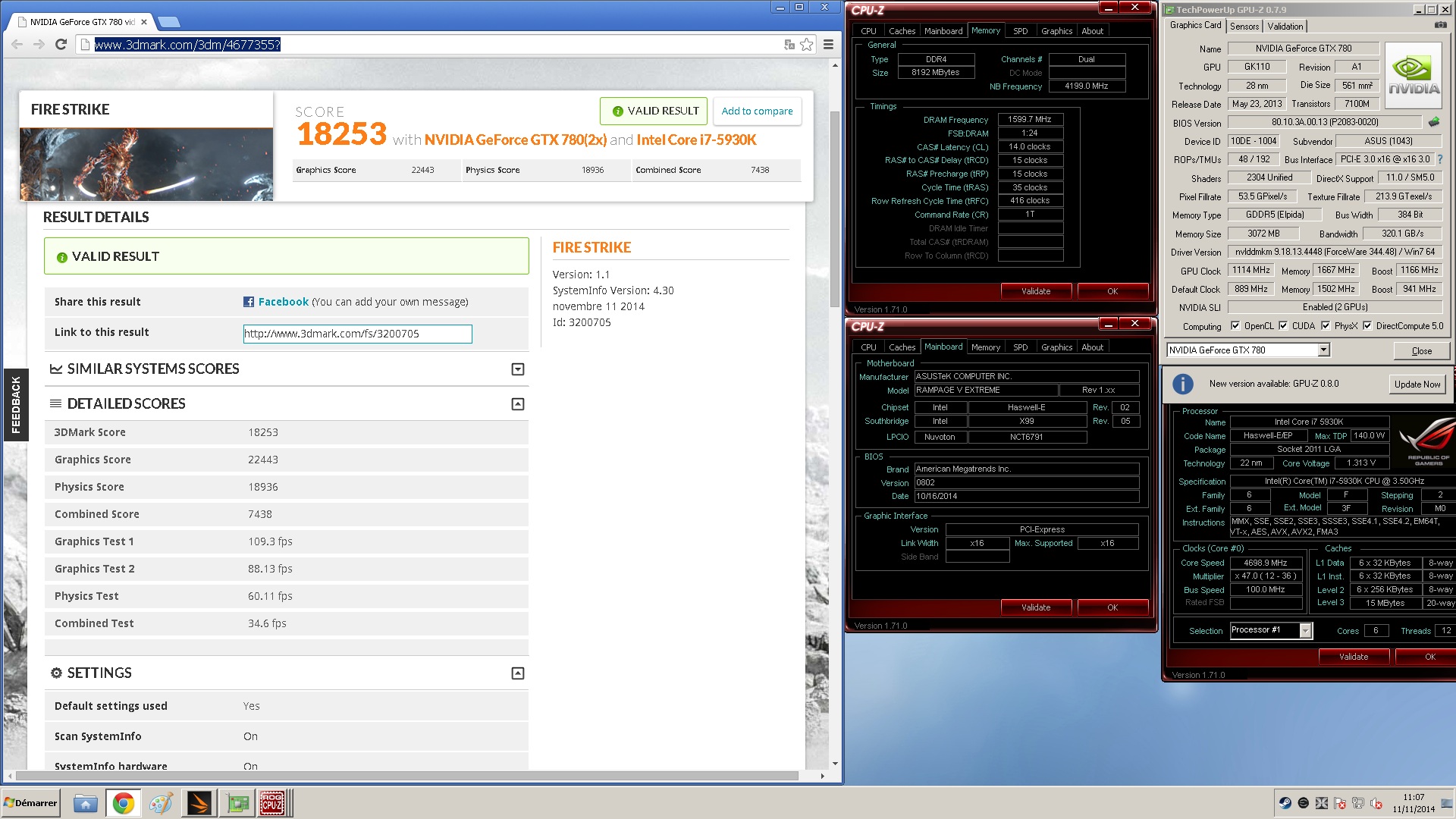
Task: Click the browser address bar URL
Action: pos(187,45)
